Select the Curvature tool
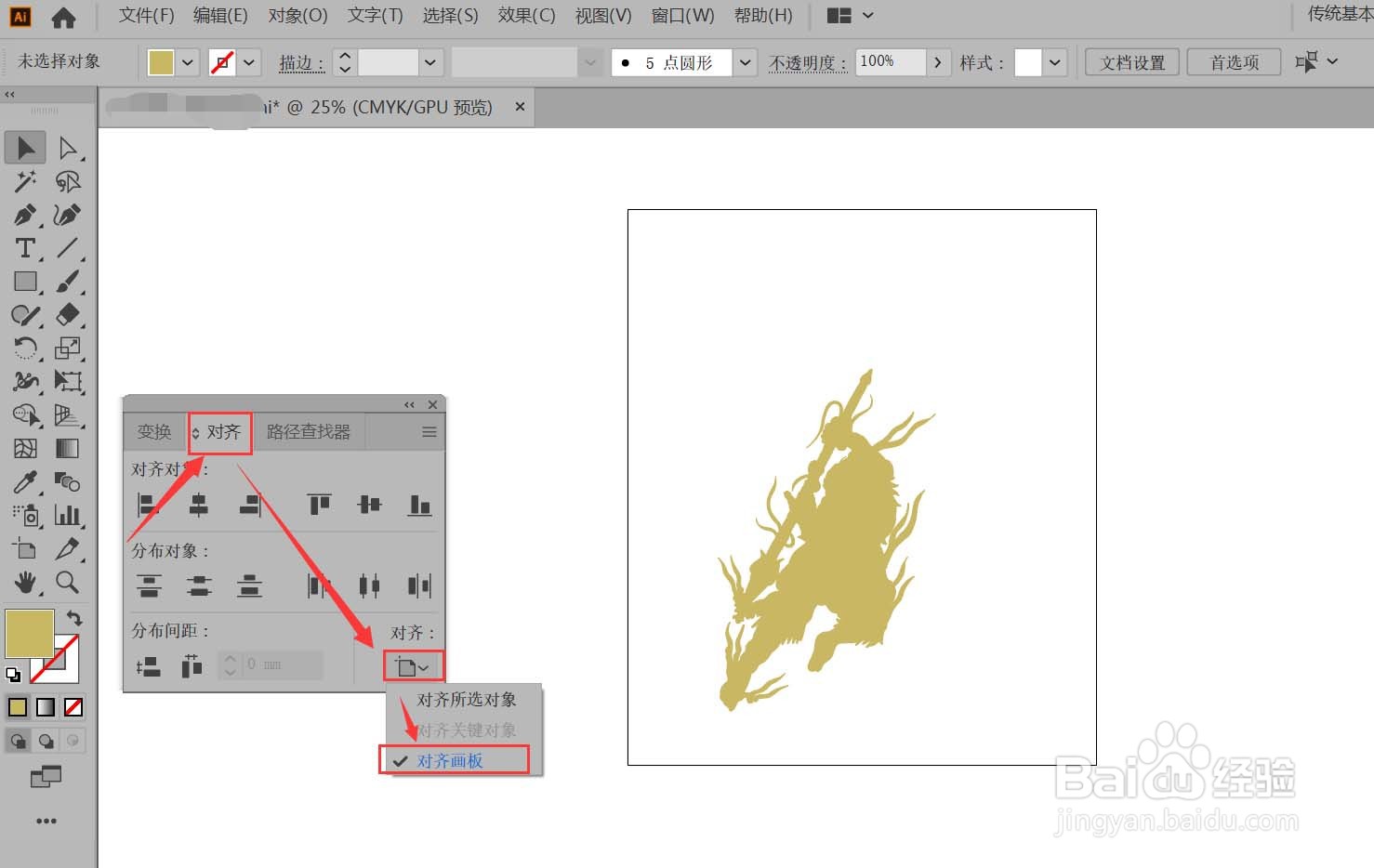The height and width of the screenshot is (868, 1374). tap(67, 215)
